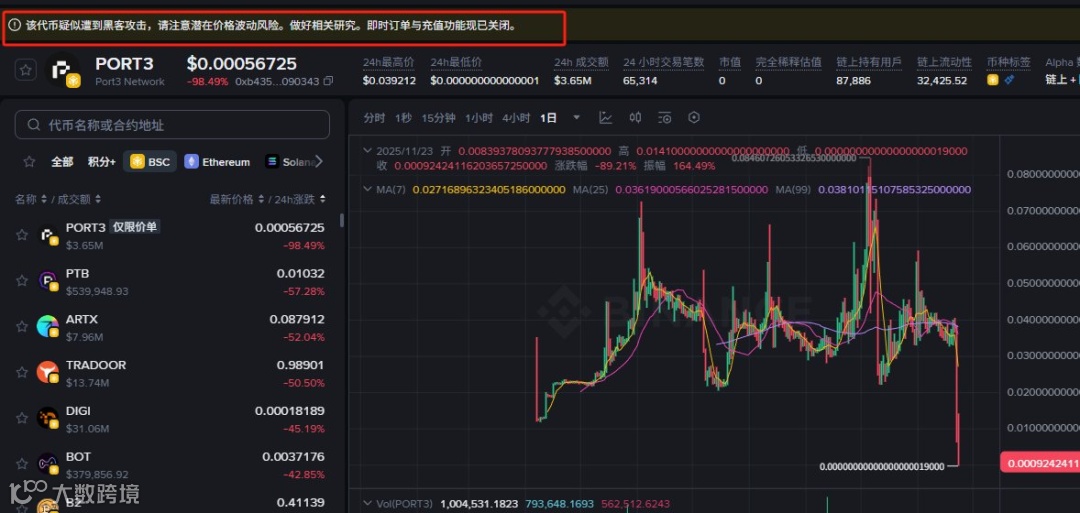This screenshot has height=513, width=1080.
Task: Collapse the Vol(PORT3) legend chevron
Action: click(x=368, y=504)
